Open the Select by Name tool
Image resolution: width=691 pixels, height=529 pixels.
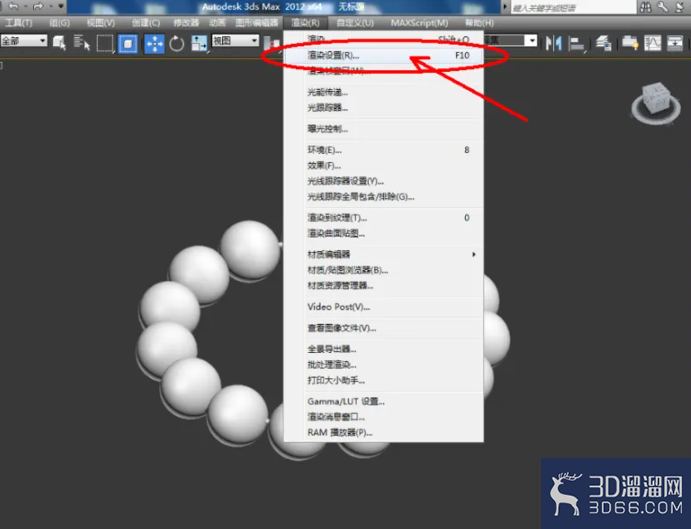[x=82, y=43]
